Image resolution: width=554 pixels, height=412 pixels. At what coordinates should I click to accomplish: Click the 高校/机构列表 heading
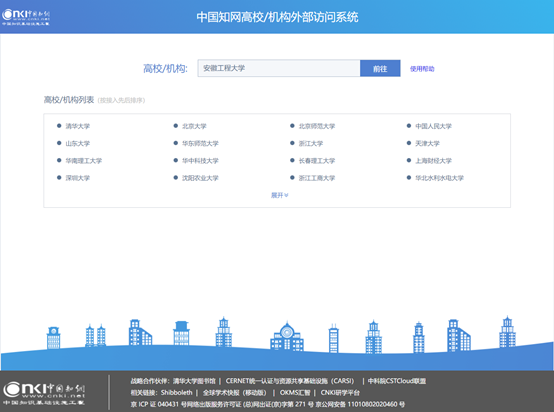tap(69, 100)
